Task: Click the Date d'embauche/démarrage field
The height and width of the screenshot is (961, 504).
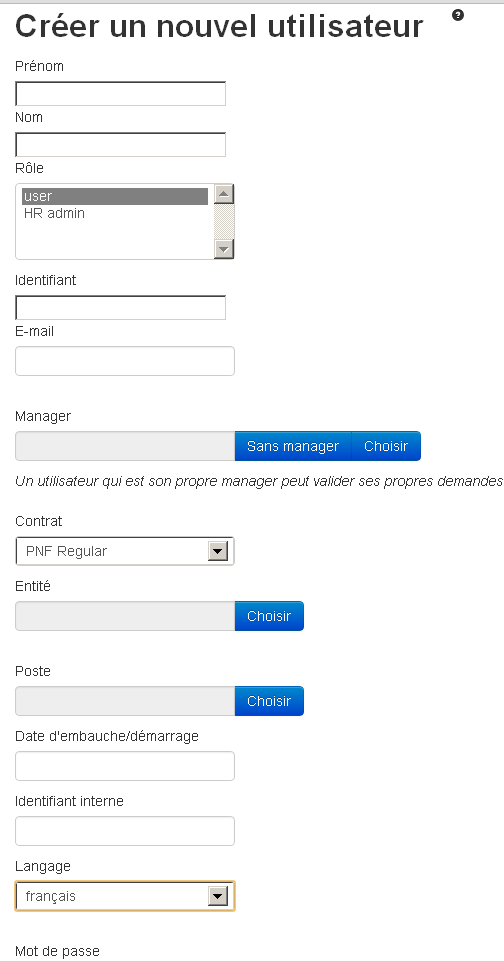Action: click(x=125, y=766)
